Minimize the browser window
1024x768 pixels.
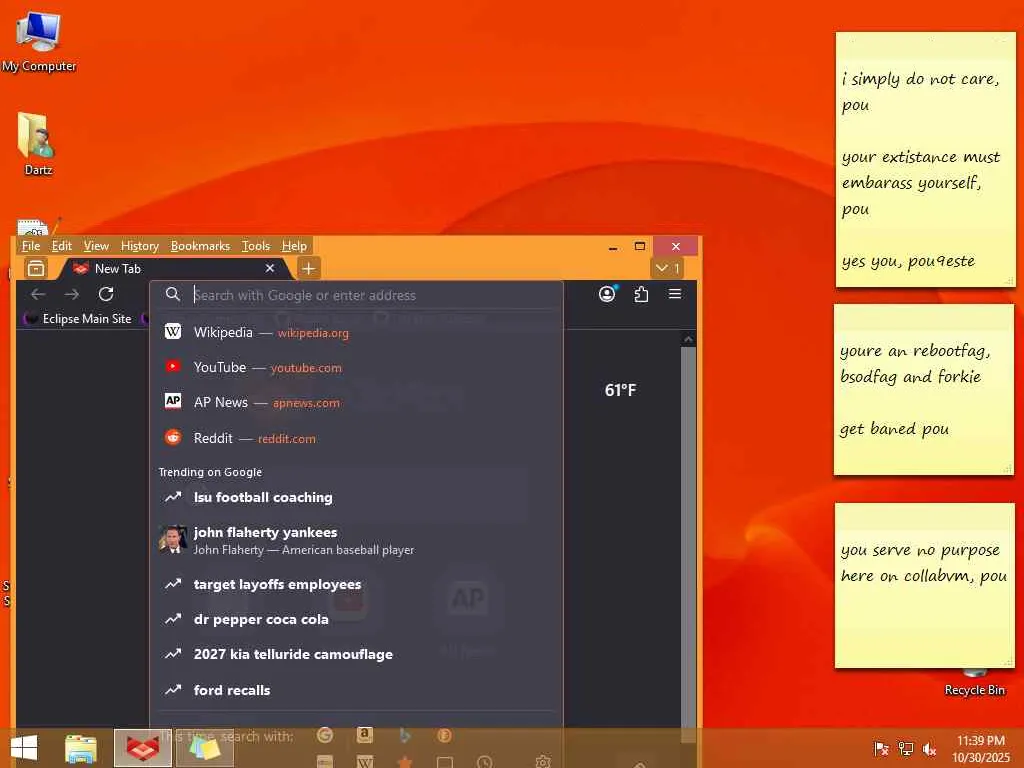coord(613,247)
